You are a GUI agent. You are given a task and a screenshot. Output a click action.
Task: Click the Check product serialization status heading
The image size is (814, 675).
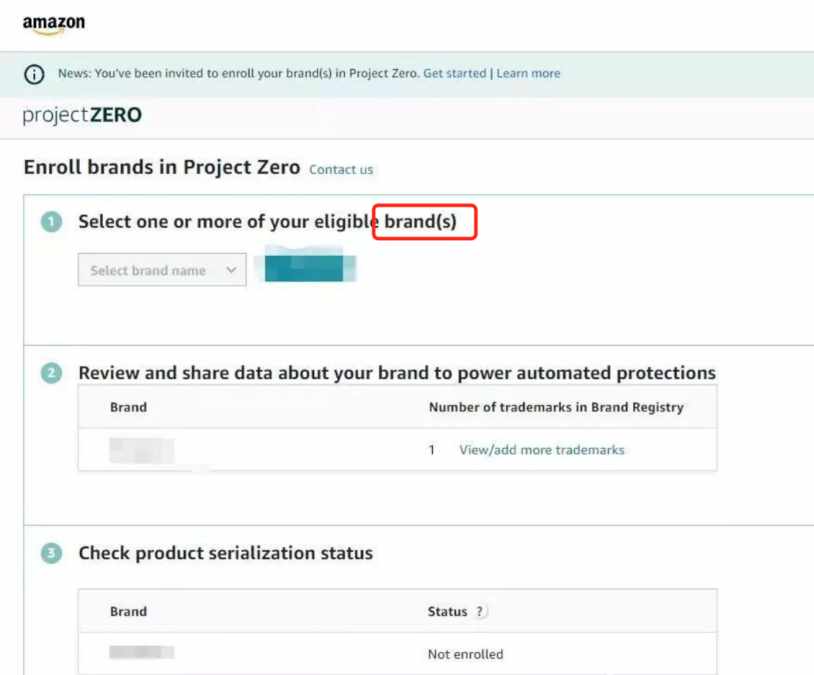225,553
